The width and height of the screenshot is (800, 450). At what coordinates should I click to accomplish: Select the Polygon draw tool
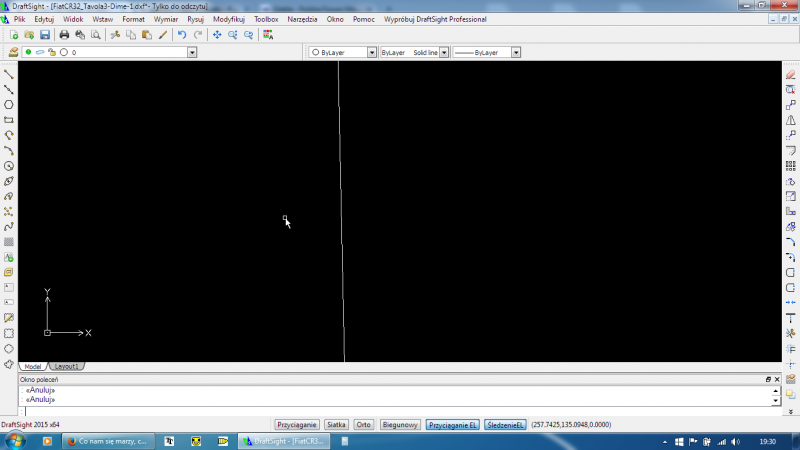9,104
